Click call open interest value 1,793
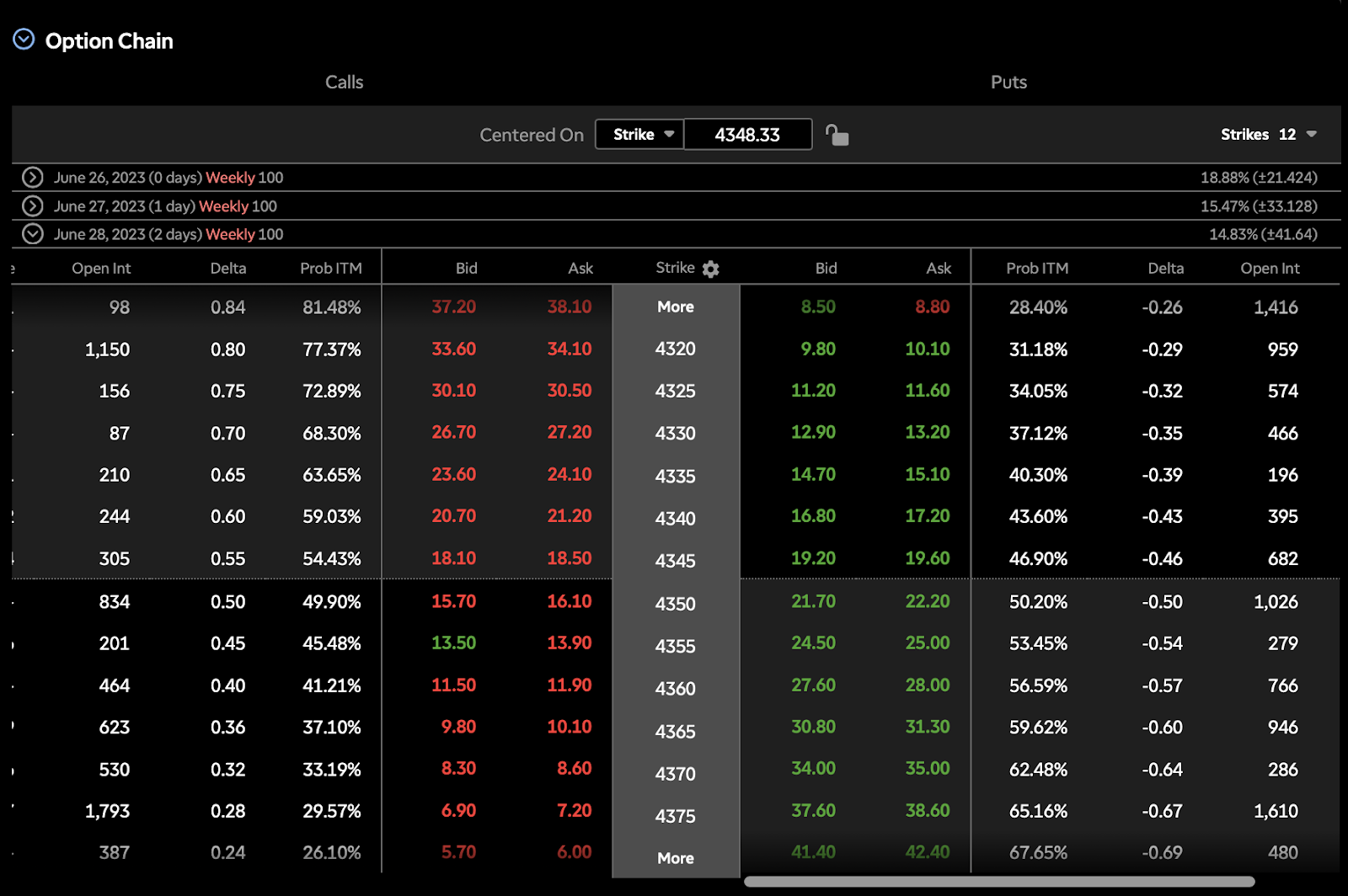This screenshot has height=896, width=1348. click(108, 811)
